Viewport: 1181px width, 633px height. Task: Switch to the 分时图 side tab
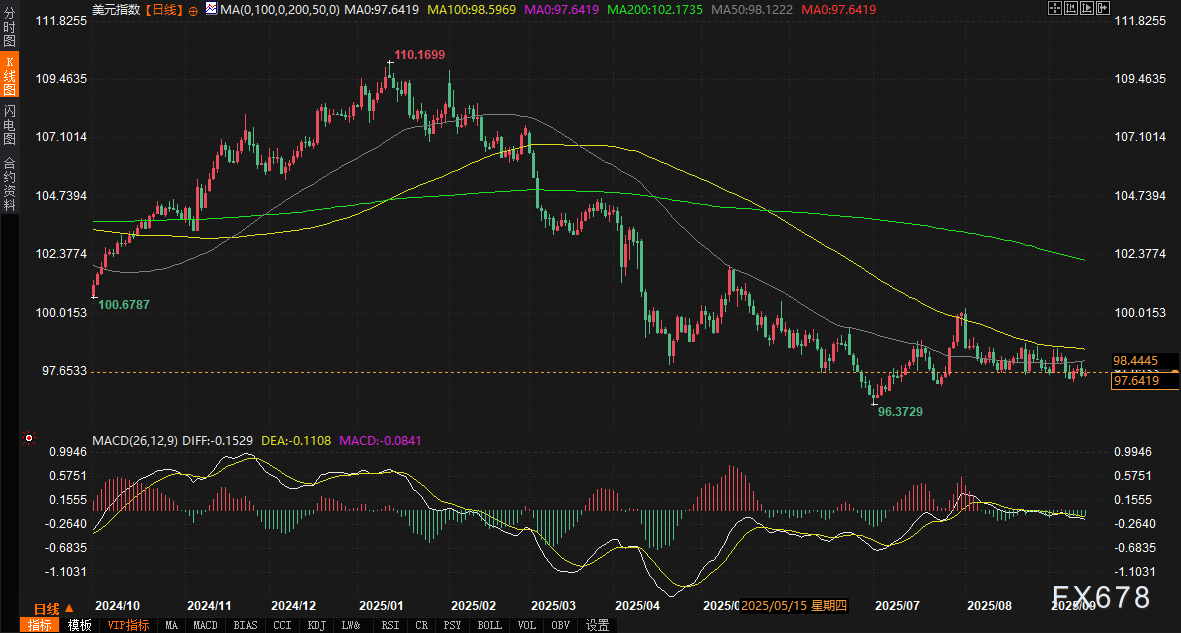click(10, 34)
